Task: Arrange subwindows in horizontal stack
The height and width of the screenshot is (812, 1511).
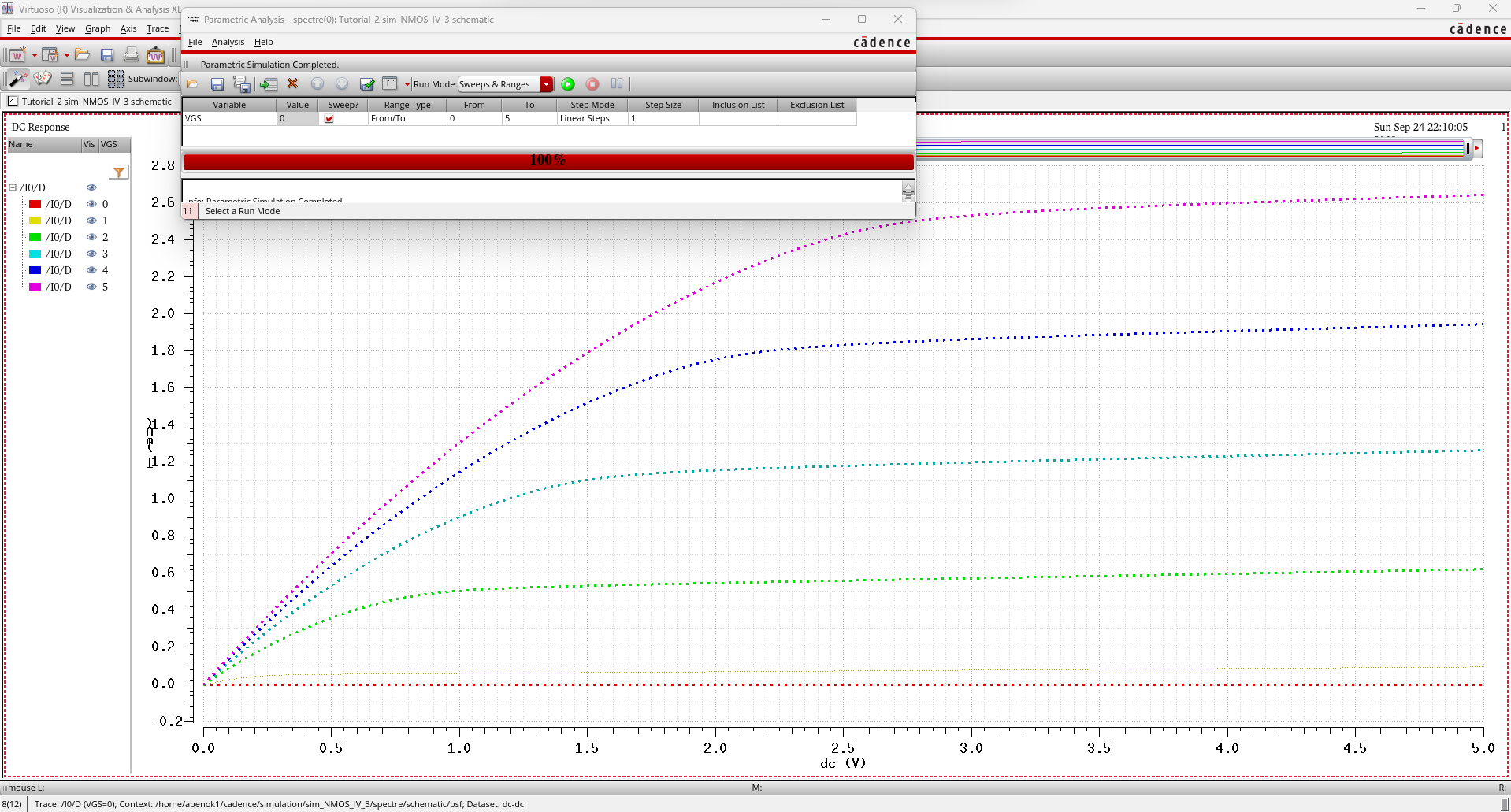Action: [x=67, y=79]
